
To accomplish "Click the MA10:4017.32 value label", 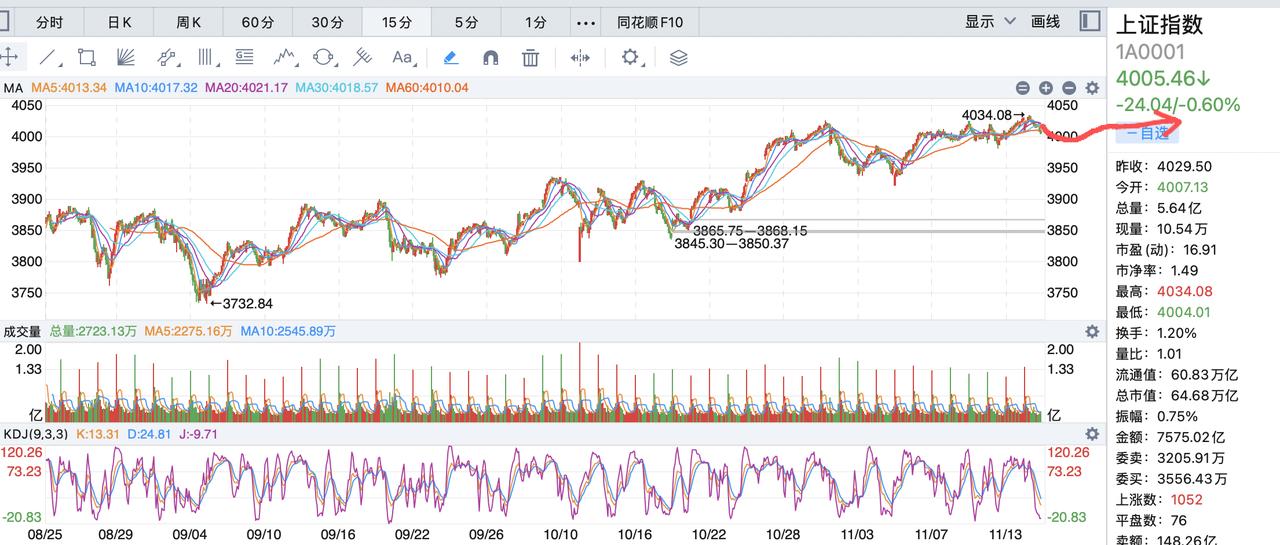I will 156,88.
